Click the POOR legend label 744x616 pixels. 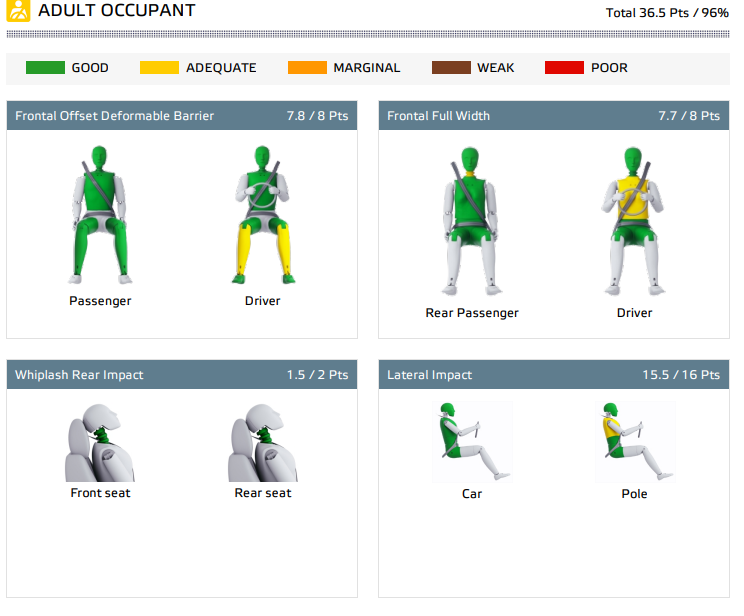(x=609, y=68)
